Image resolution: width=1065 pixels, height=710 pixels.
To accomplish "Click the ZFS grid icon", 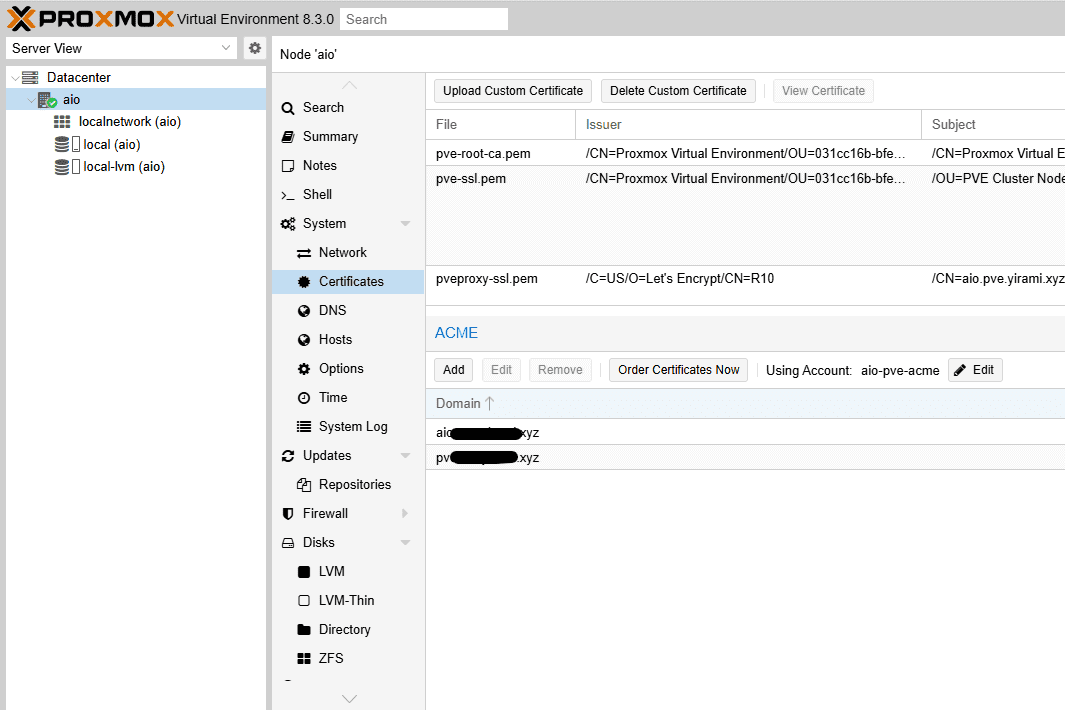I will (x=304, y=658).
